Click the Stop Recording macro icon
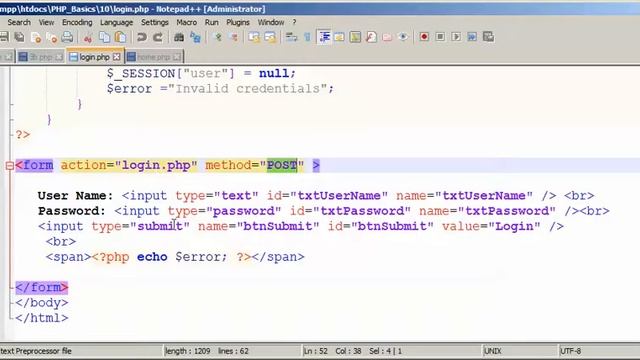The image size is (640, 360). (440, 37)
